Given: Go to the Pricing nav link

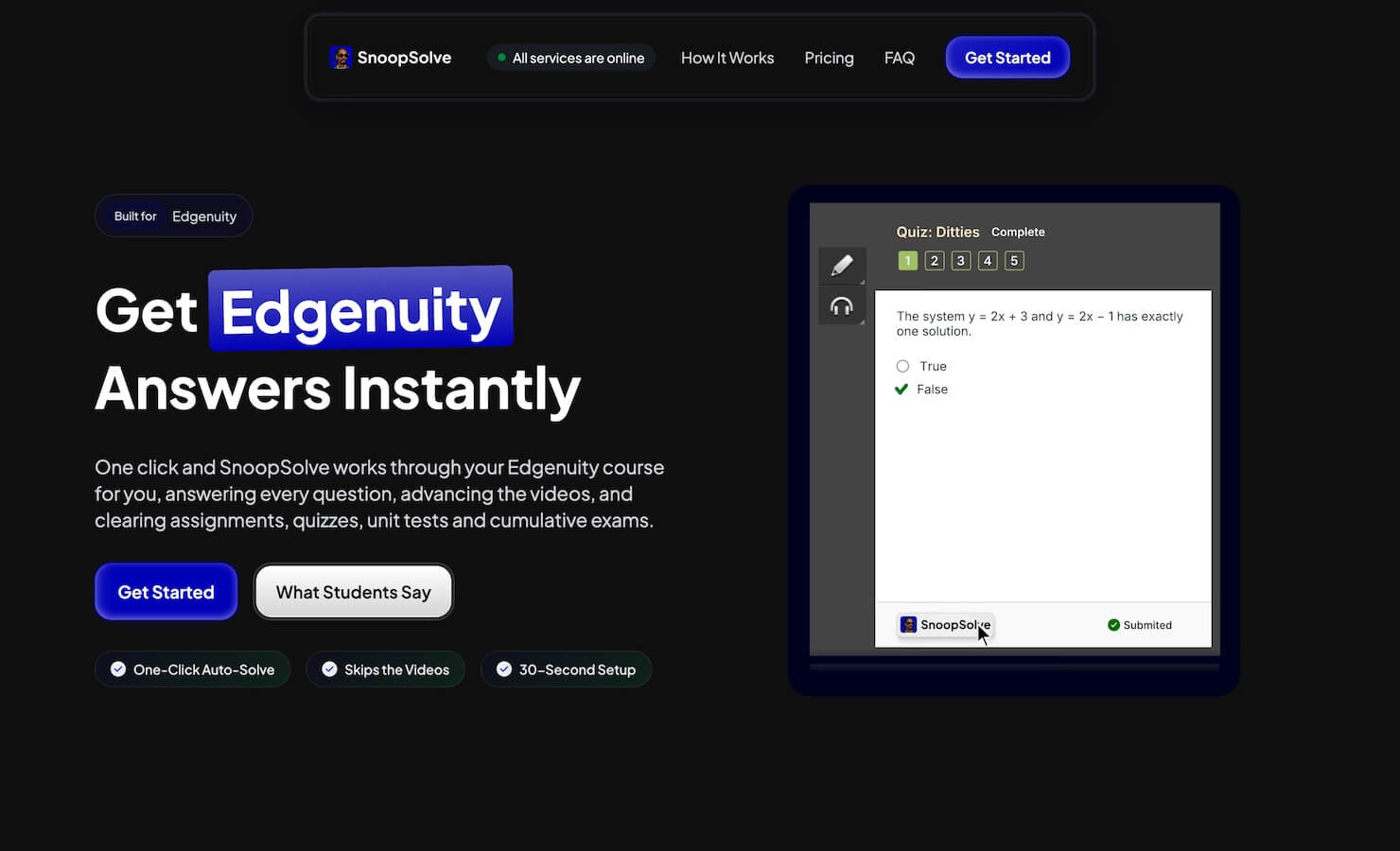Looking at the screenshot, I should [x=829, y=58].
